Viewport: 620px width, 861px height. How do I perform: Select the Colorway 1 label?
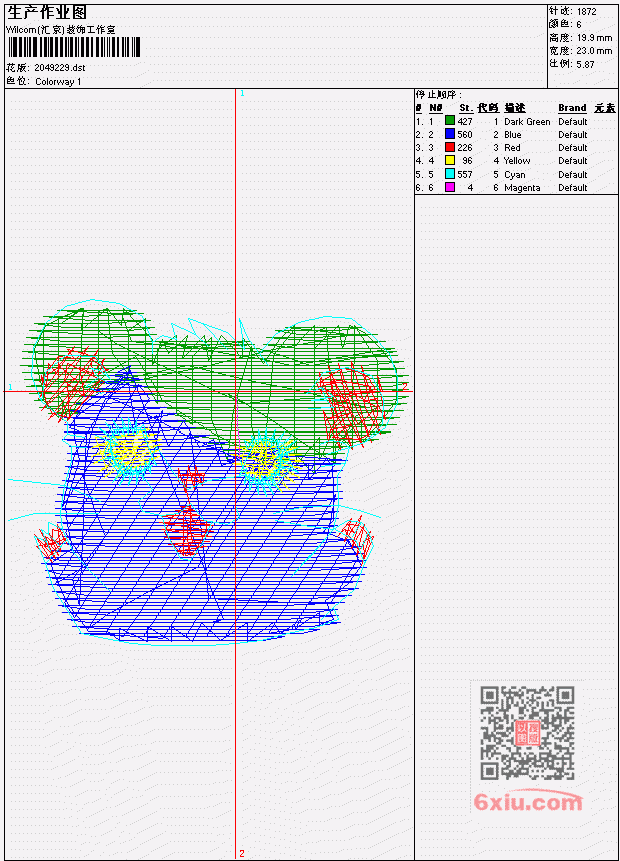click(58, 82)
